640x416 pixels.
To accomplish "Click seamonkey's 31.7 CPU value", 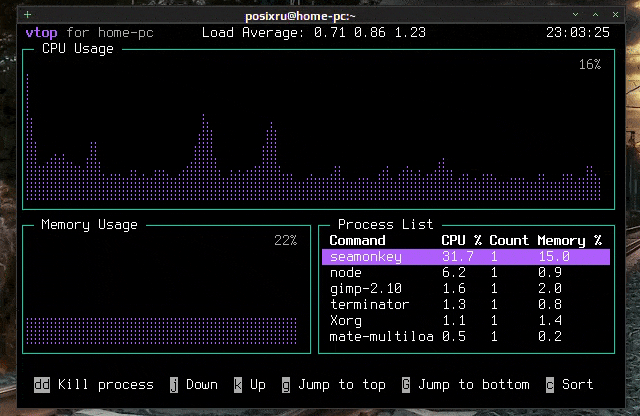I will click(x=458, y=257).
